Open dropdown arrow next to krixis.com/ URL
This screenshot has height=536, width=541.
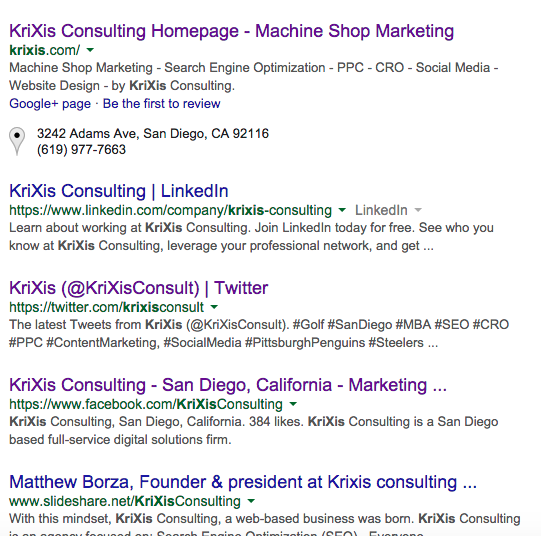click(x=90, y=50)
